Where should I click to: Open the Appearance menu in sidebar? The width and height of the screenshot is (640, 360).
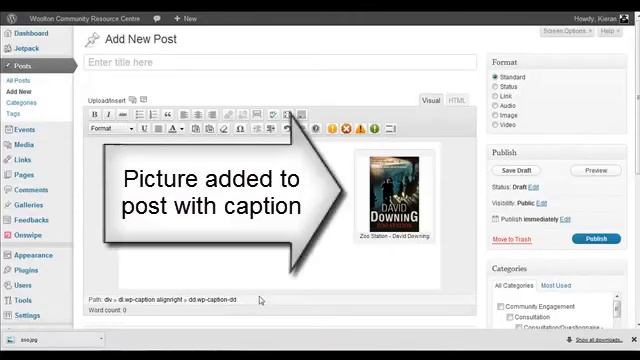tap(33, 255)
